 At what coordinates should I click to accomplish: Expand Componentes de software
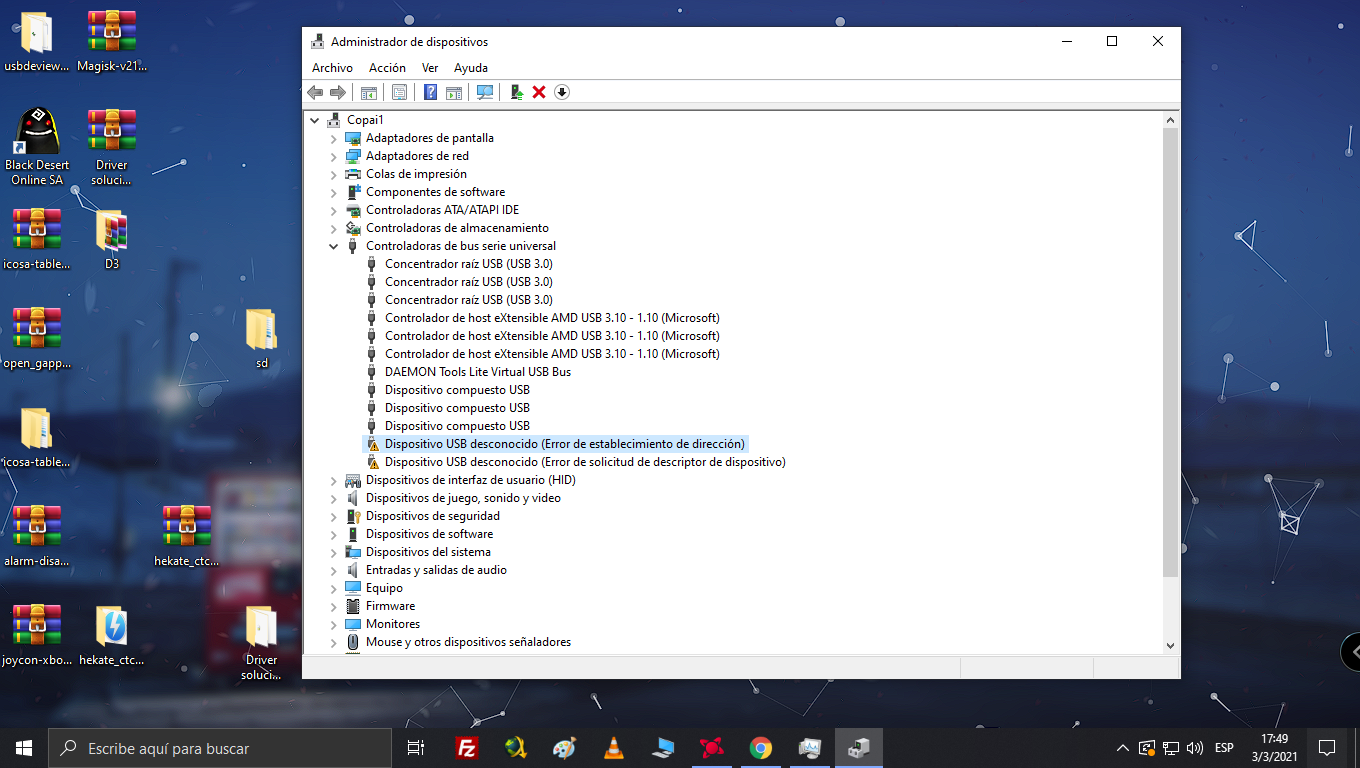coord(334,192)
